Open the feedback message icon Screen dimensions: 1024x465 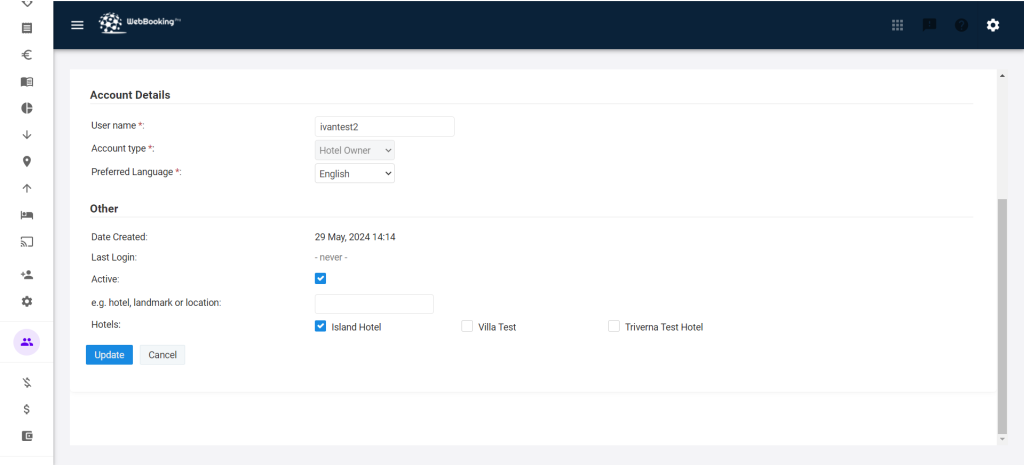pos(929,25)
